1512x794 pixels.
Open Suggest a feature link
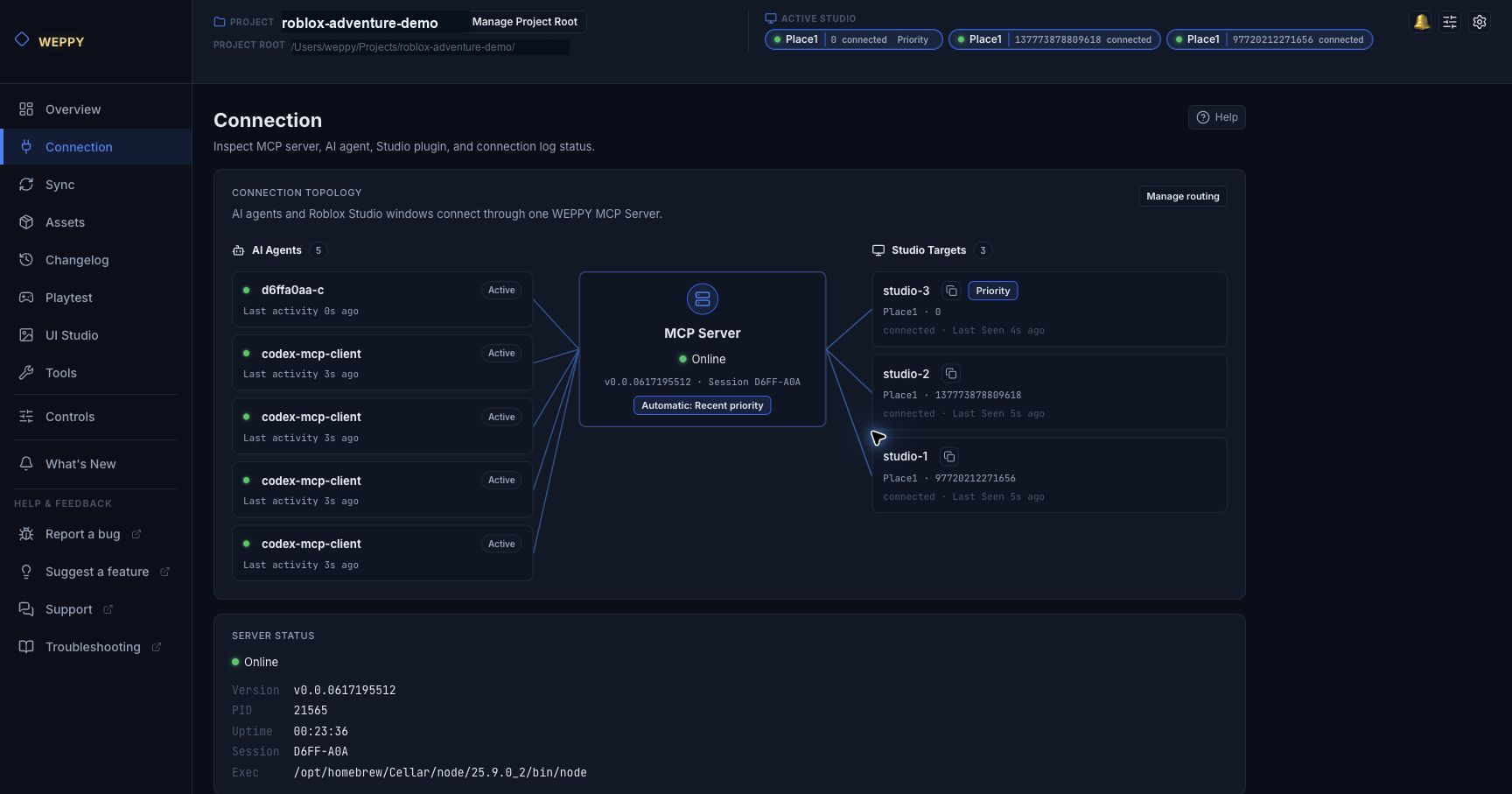(x=96, y=572)
